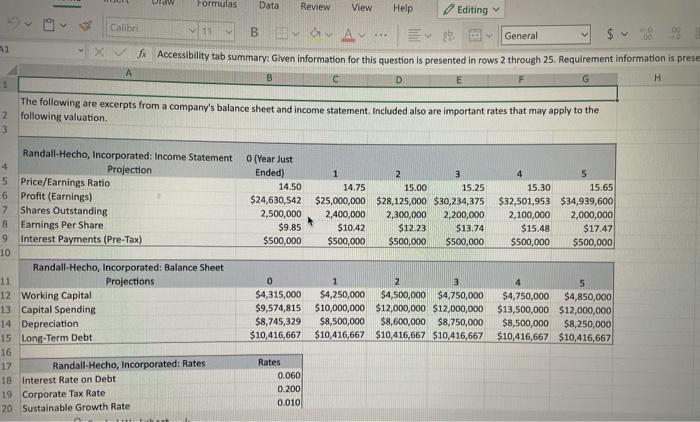
Task: Click the $4,850,000 working capital cell
Action: (x=582, y=297)
